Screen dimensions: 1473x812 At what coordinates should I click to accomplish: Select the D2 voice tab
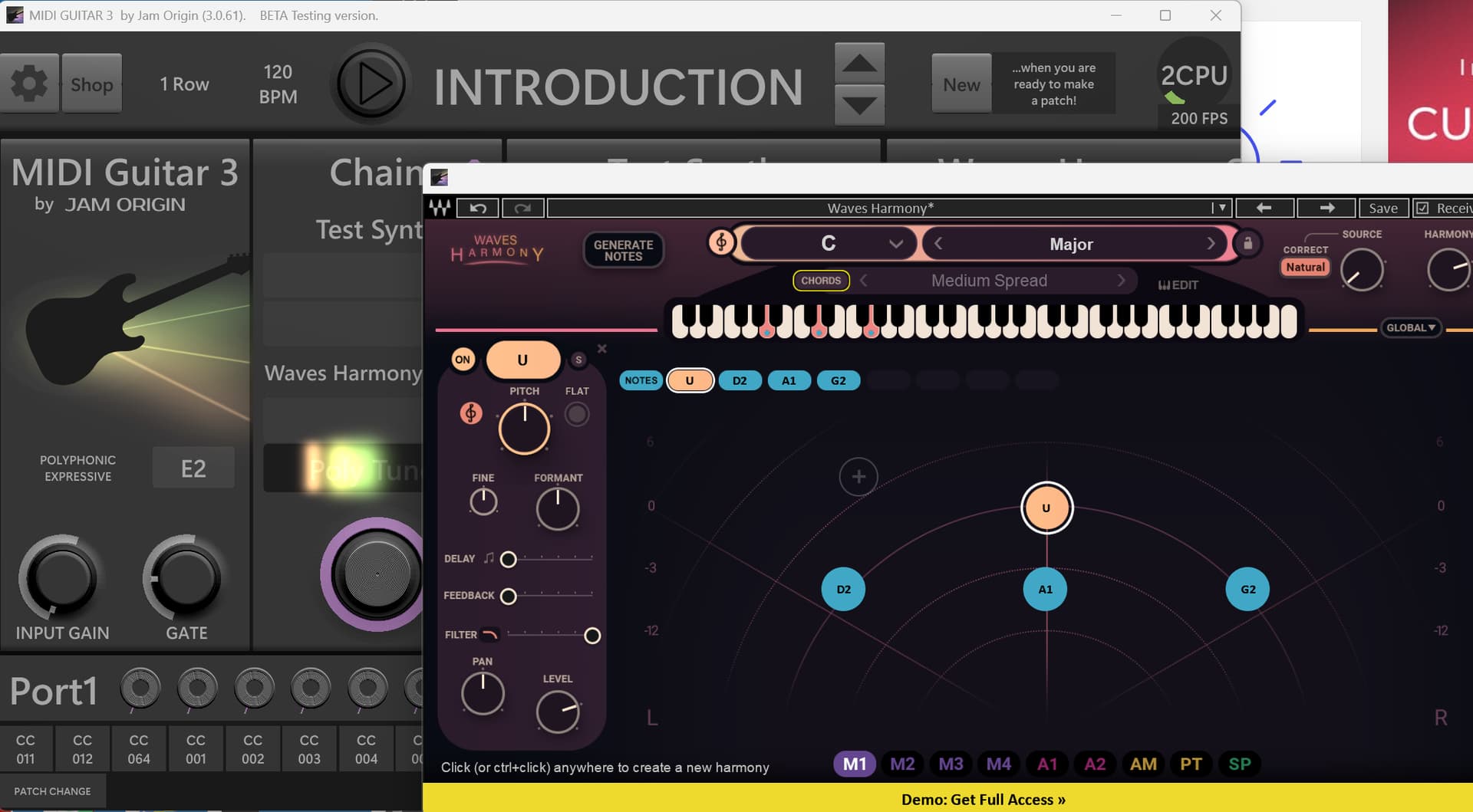pos(739,380)
